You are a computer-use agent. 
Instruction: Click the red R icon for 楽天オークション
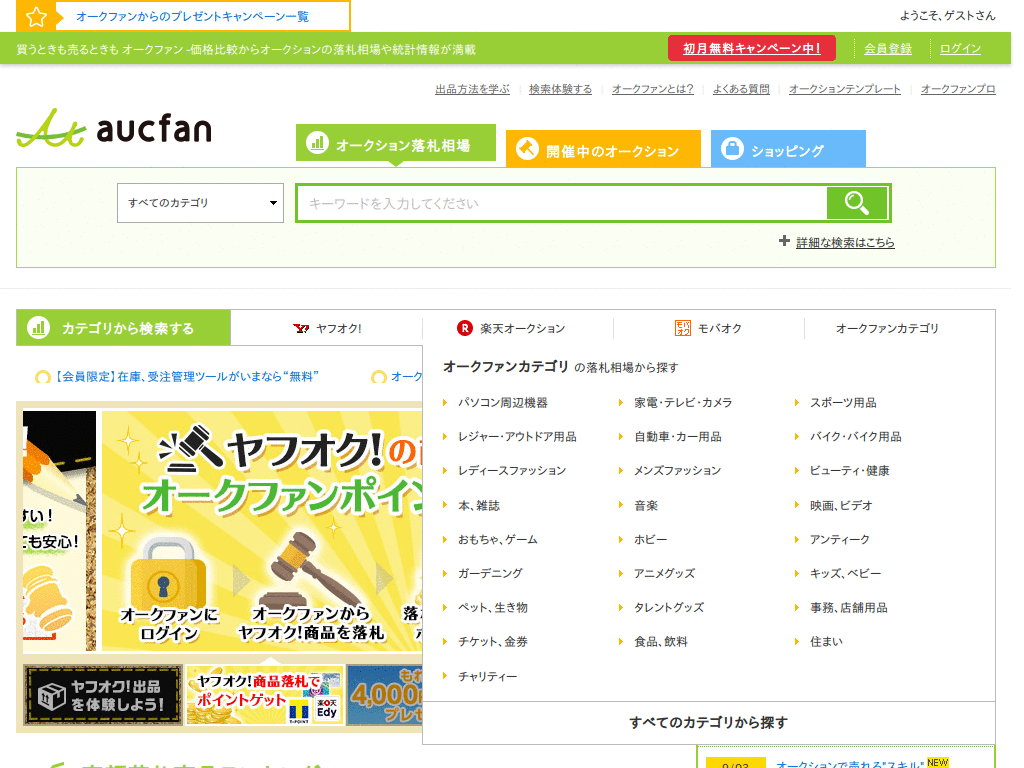464,328
